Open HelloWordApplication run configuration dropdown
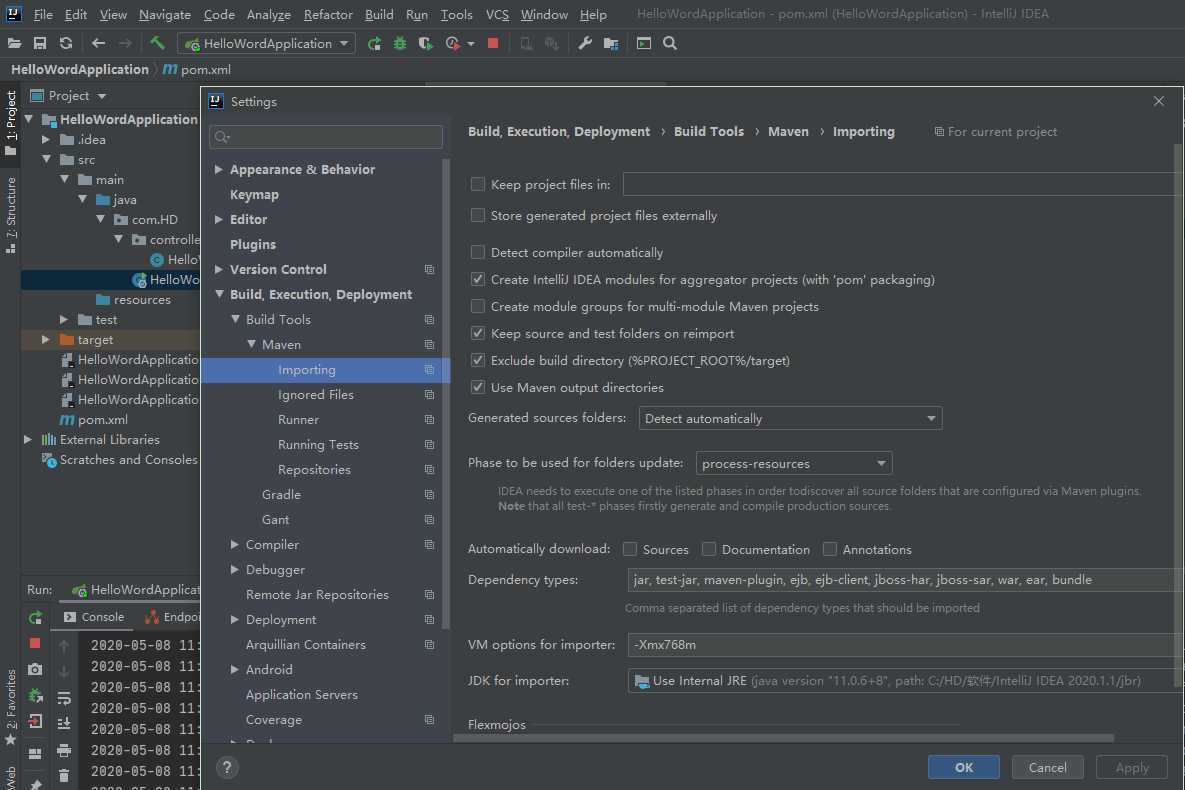1185x790 pixels. click(x=266, y=43)
